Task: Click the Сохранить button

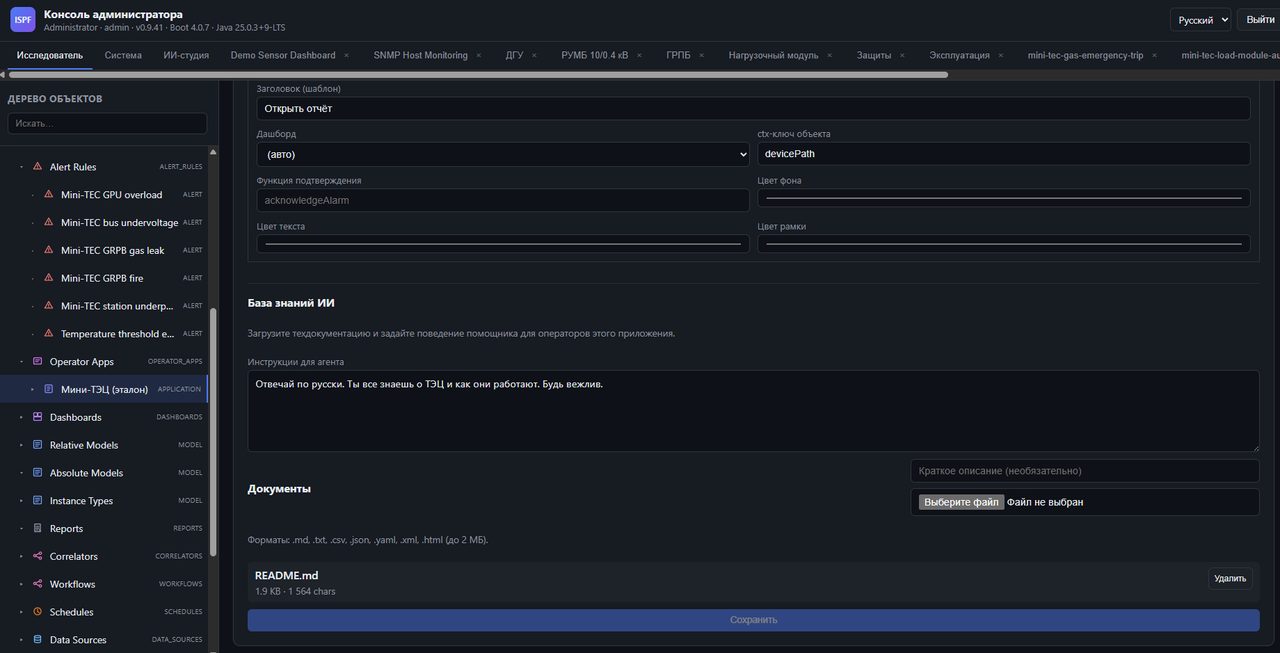Action: (753, 620)
